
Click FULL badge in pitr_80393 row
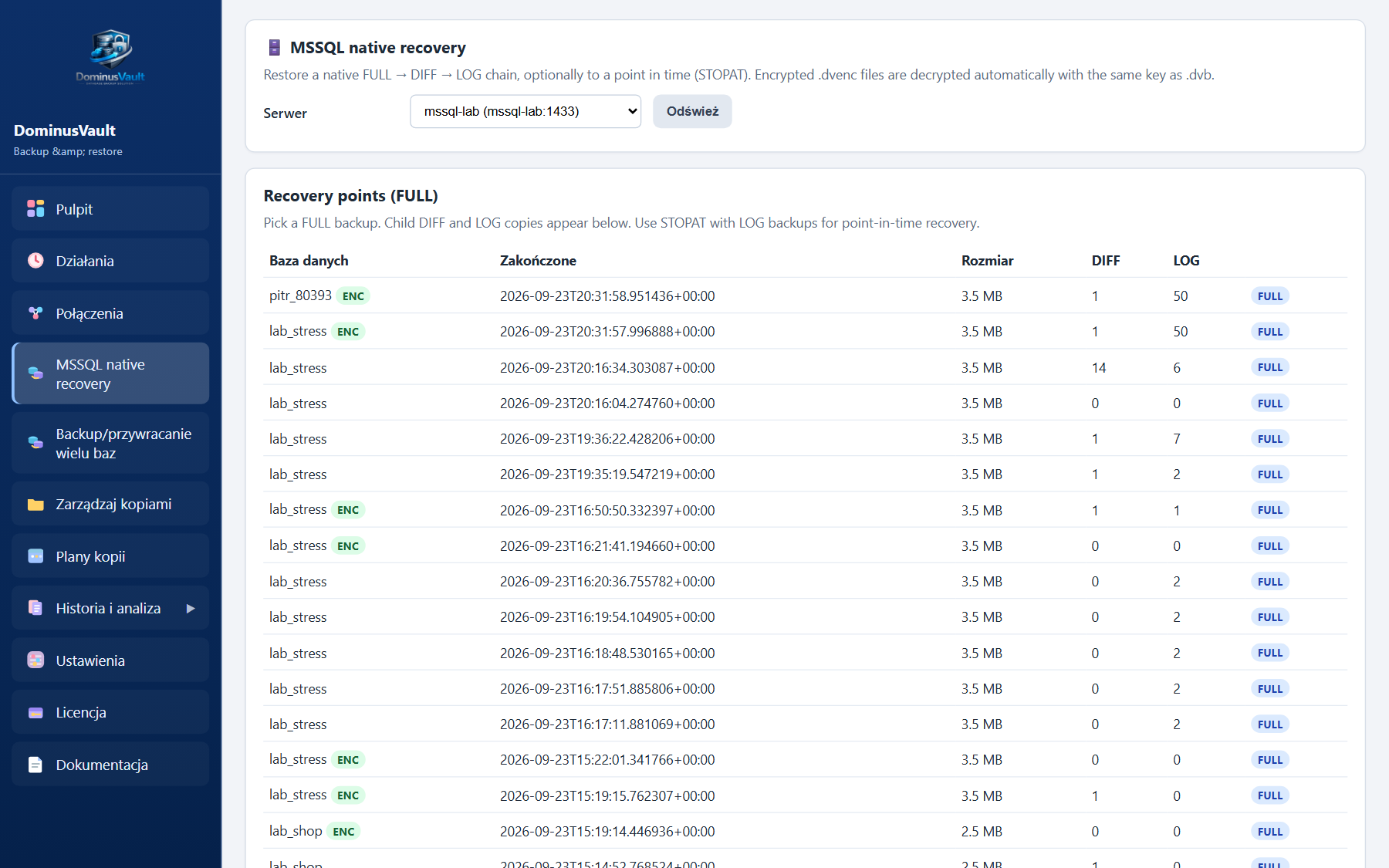(x=1269, y=296)
